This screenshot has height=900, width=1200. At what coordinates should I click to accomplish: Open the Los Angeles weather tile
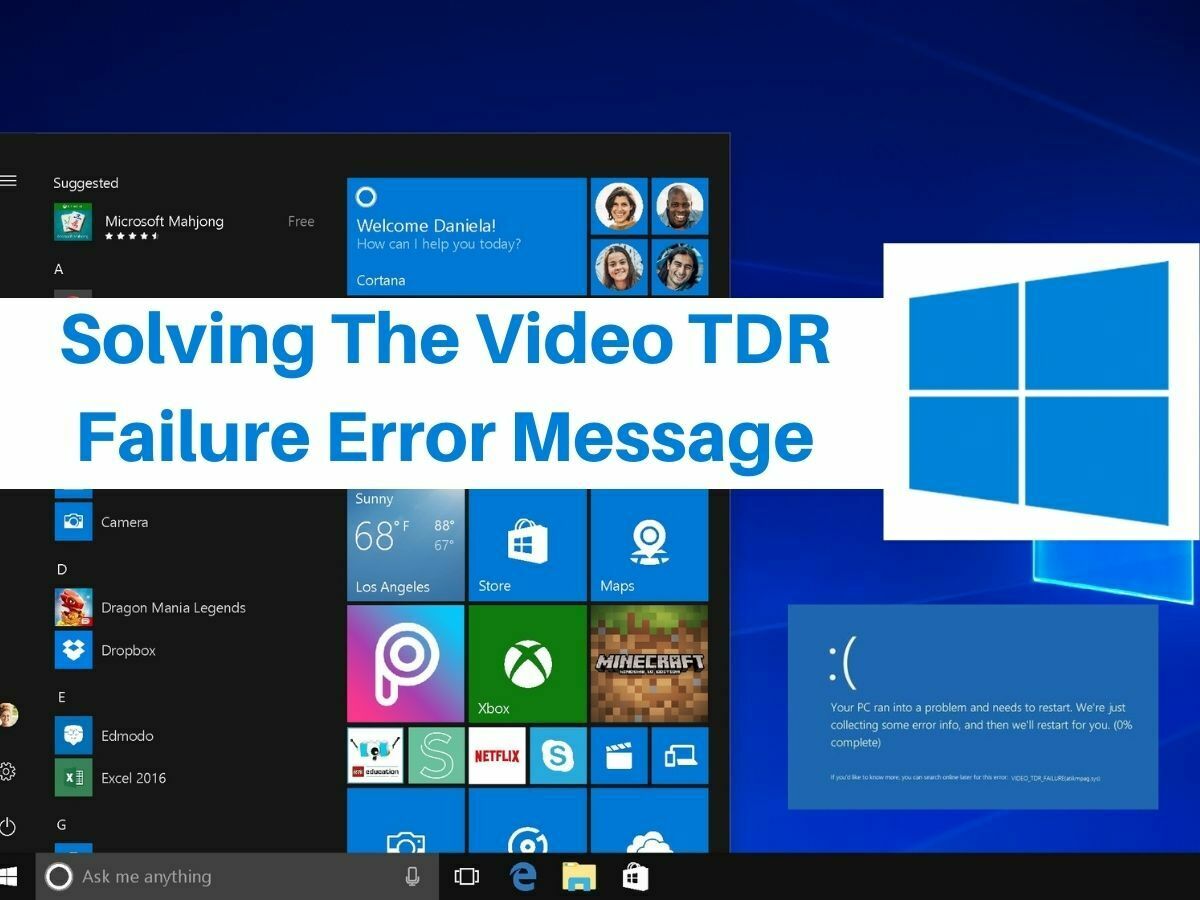(x=406, y=544)
